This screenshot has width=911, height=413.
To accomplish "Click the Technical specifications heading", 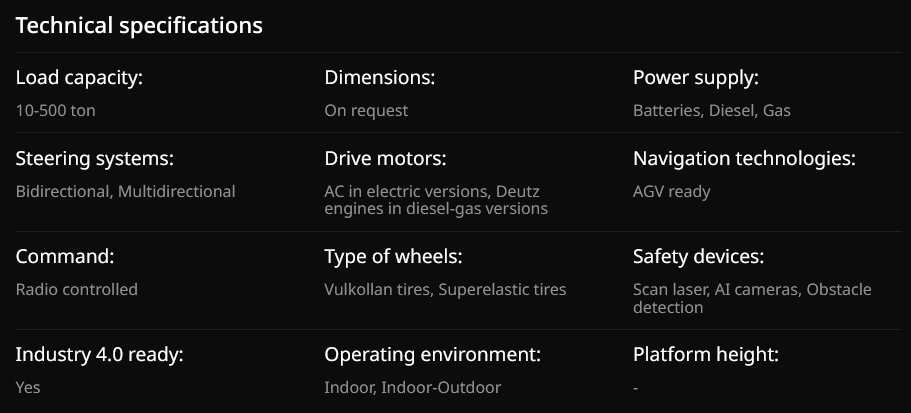I will point(139,26).
